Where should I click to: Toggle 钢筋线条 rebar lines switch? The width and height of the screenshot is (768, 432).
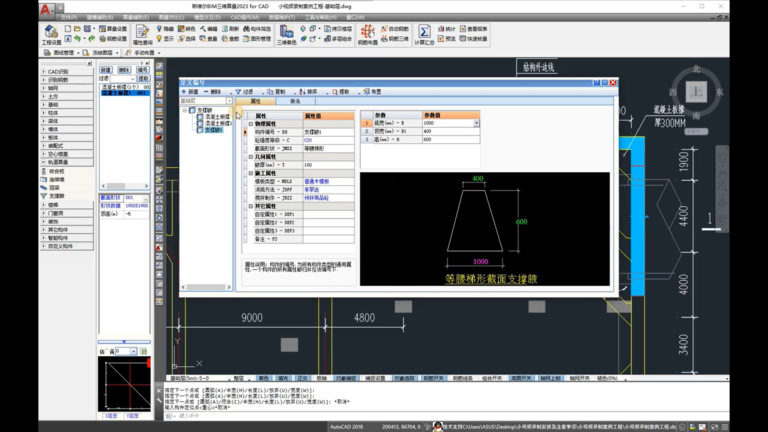(x=463, y=378)
